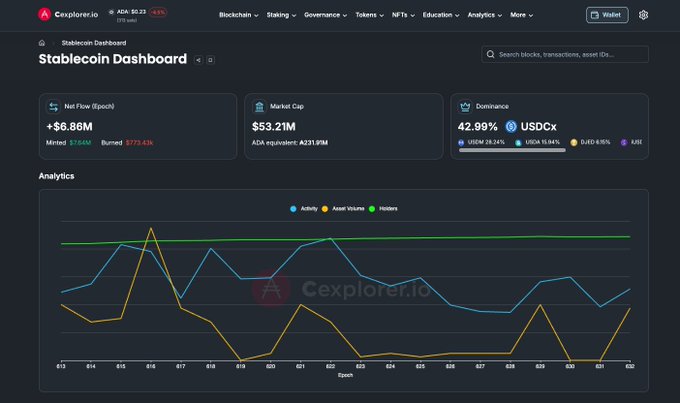
Task: Click the USDCx dominance label
Action: pyautogui.click(x=538, y=127)
